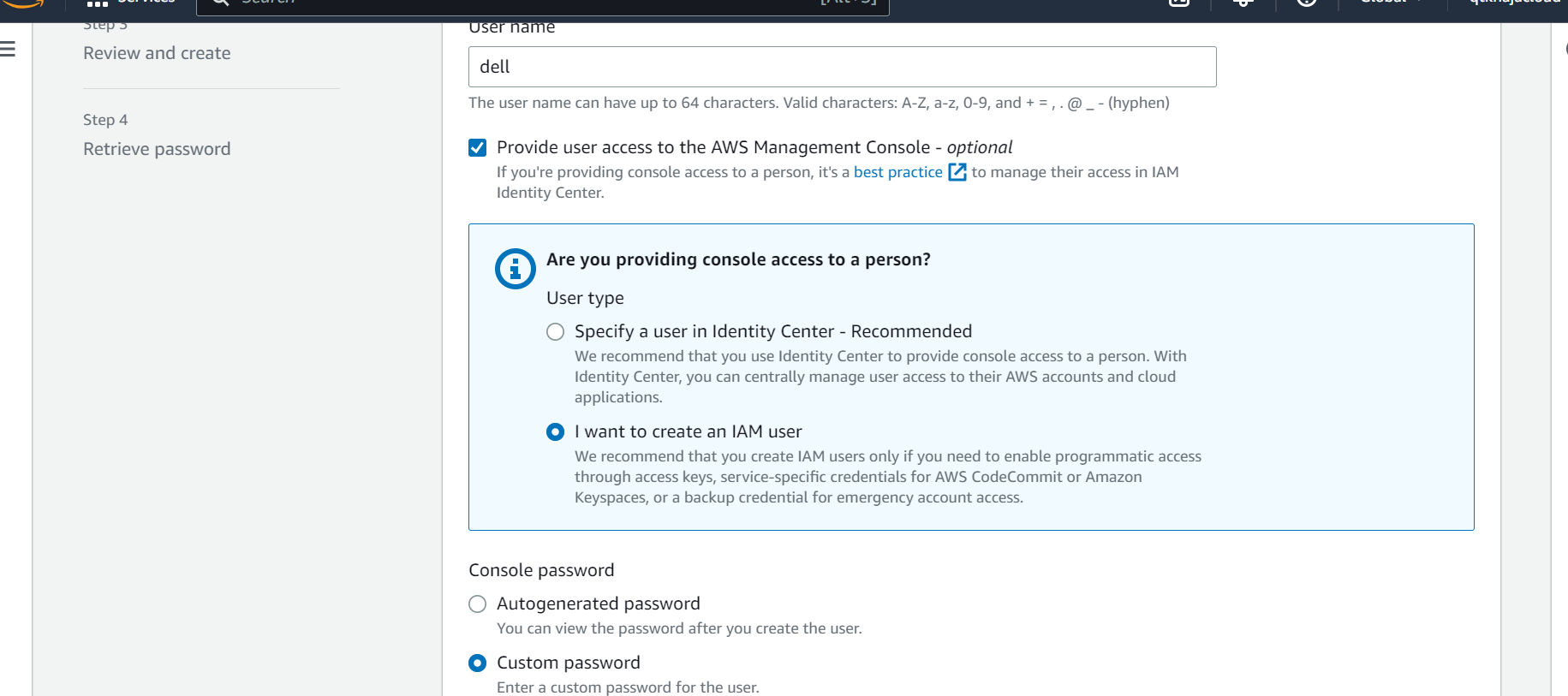Open the best practice link
The image size is (1568, 696).
pos(897,172)
